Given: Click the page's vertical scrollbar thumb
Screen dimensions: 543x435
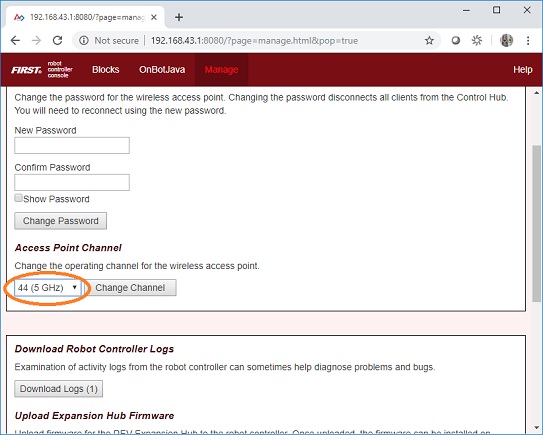Looking at the screenshot, I should coord(536,223).
